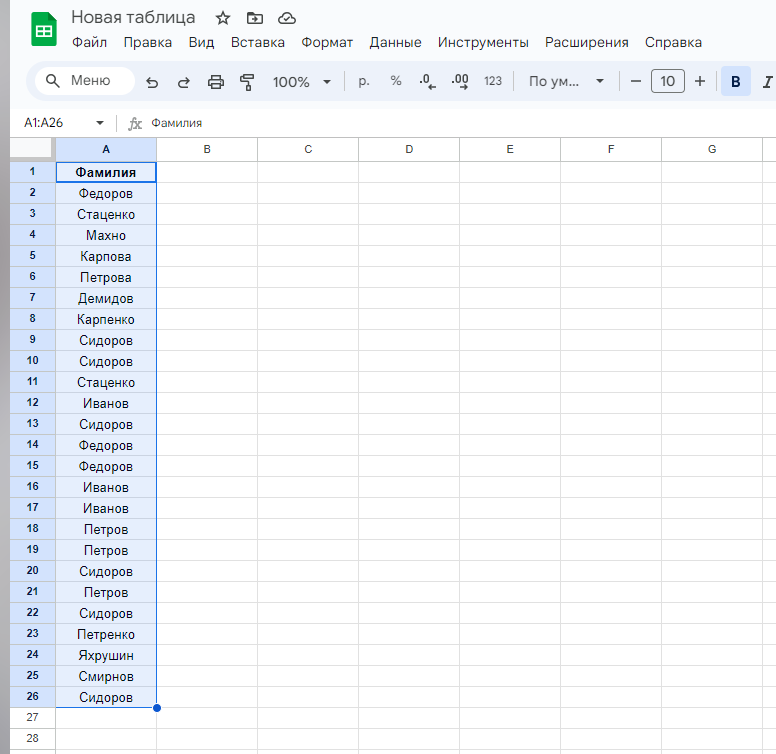Select cell with Смирнов
Image resolution: width=776 pixels, height=754 pixels.
pos(106,676)
